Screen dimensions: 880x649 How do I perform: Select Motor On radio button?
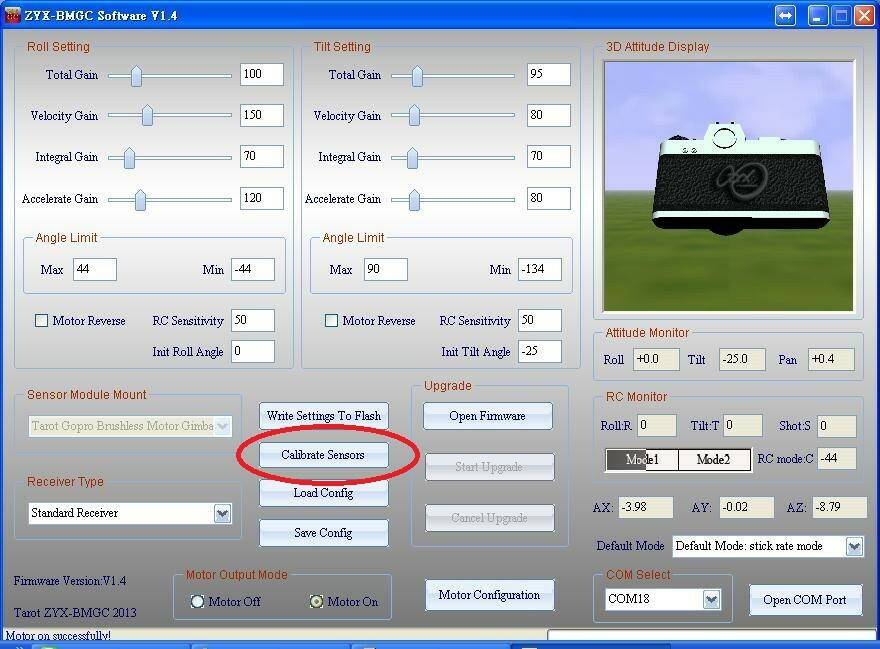(316, 601)
